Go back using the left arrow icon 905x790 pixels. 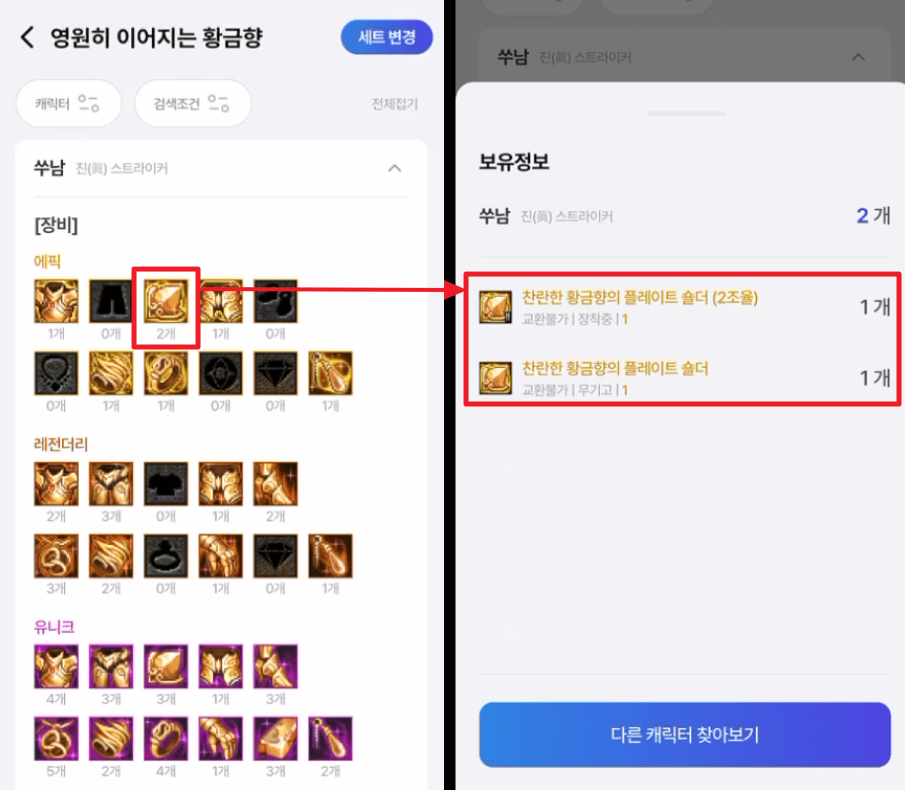tap(27, 38)
